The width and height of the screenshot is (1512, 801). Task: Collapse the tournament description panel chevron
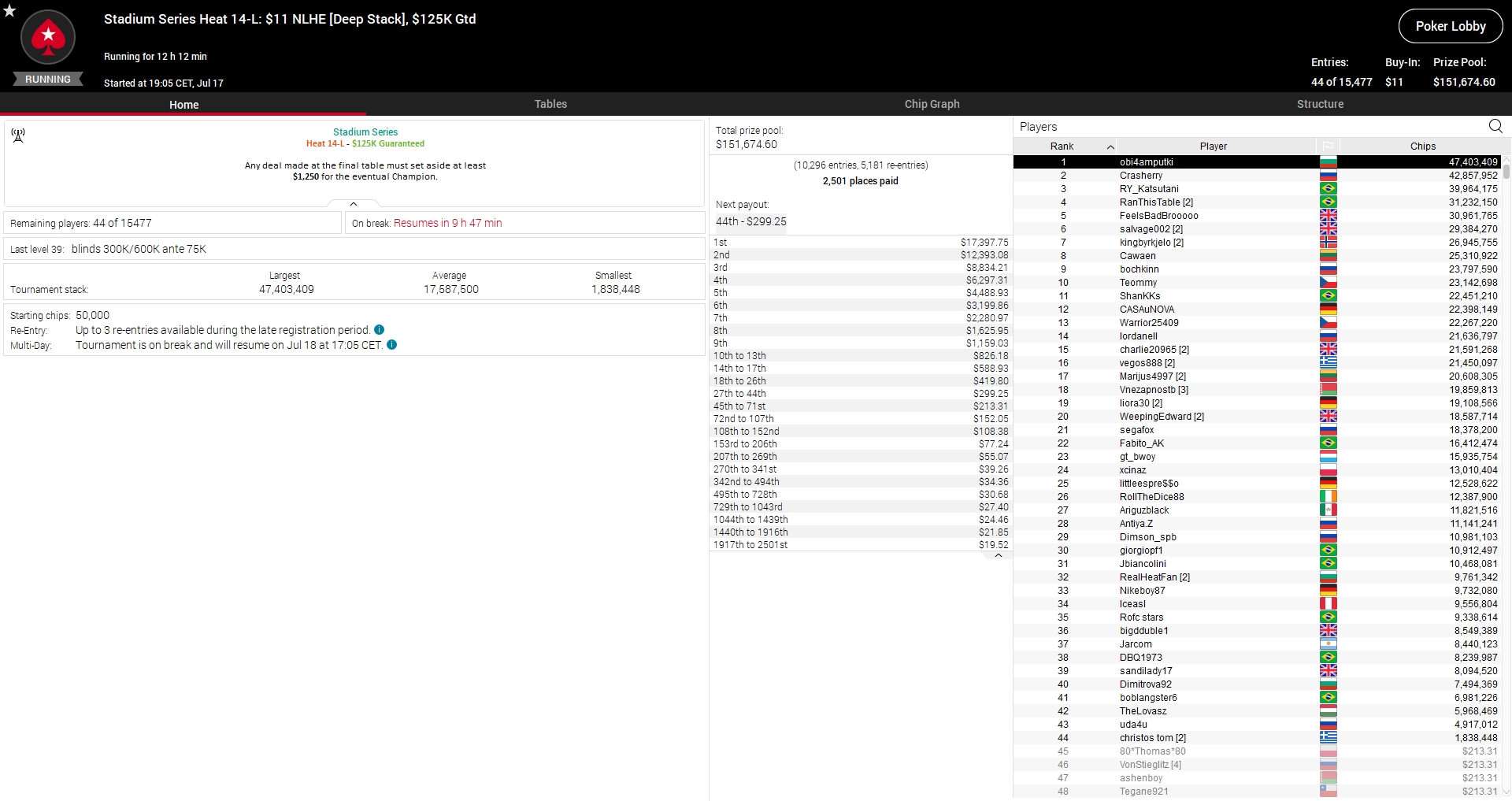pyautogui.click(x=354, y=204)
